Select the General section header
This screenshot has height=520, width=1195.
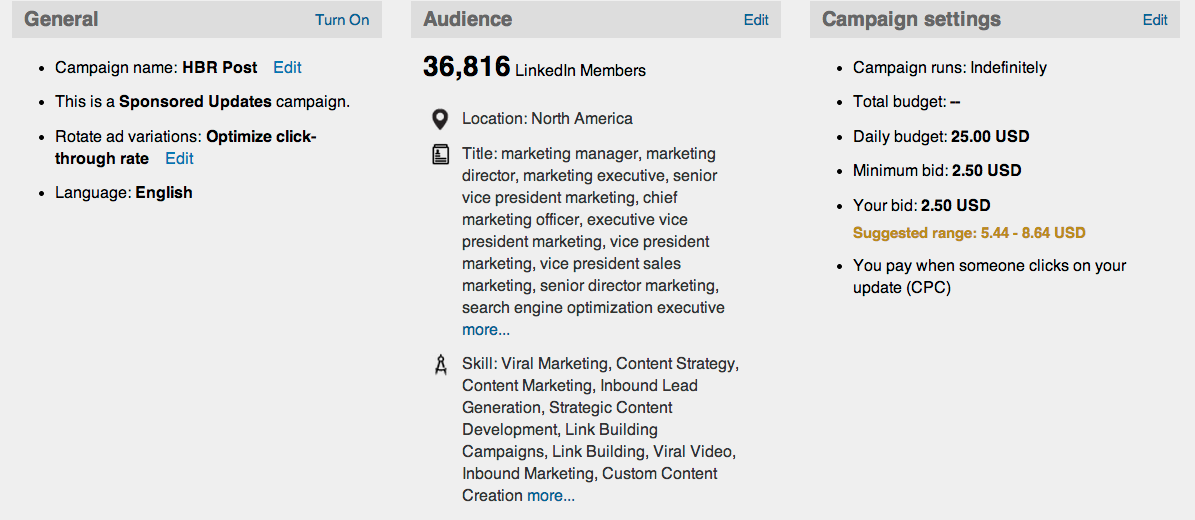tap(61, 19)
